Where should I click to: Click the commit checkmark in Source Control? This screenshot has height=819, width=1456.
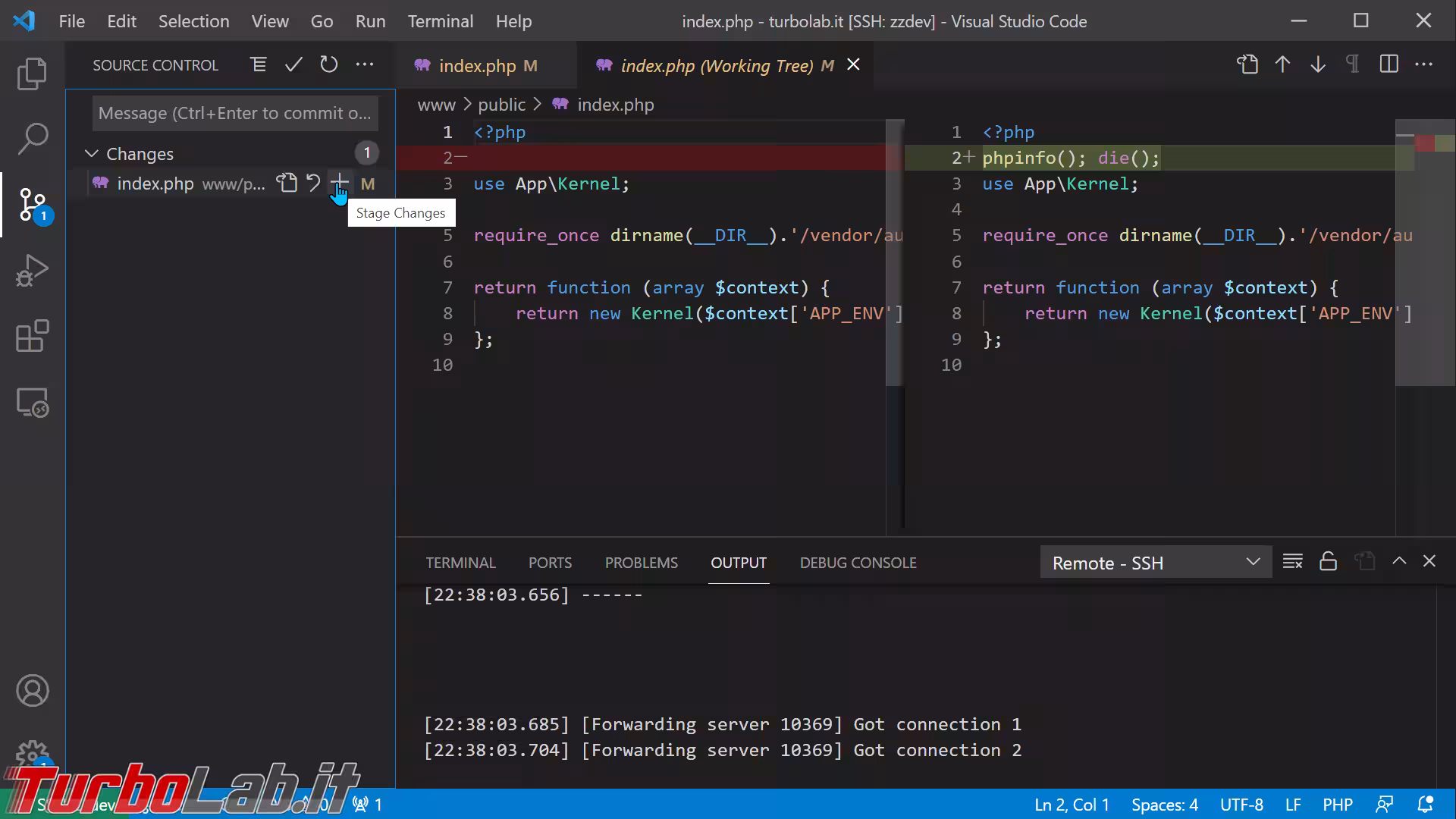tap(293, 65)
